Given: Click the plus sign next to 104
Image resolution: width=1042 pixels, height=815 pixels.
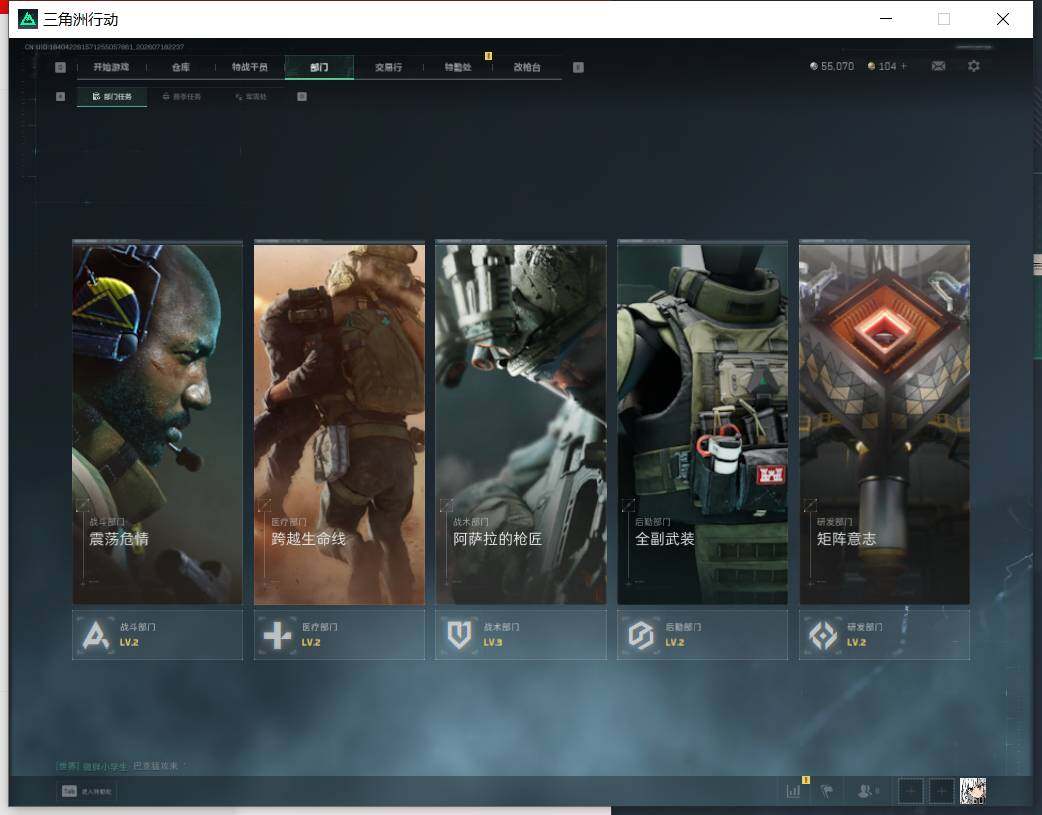Looking at the screenshot, I should [904, 66].
